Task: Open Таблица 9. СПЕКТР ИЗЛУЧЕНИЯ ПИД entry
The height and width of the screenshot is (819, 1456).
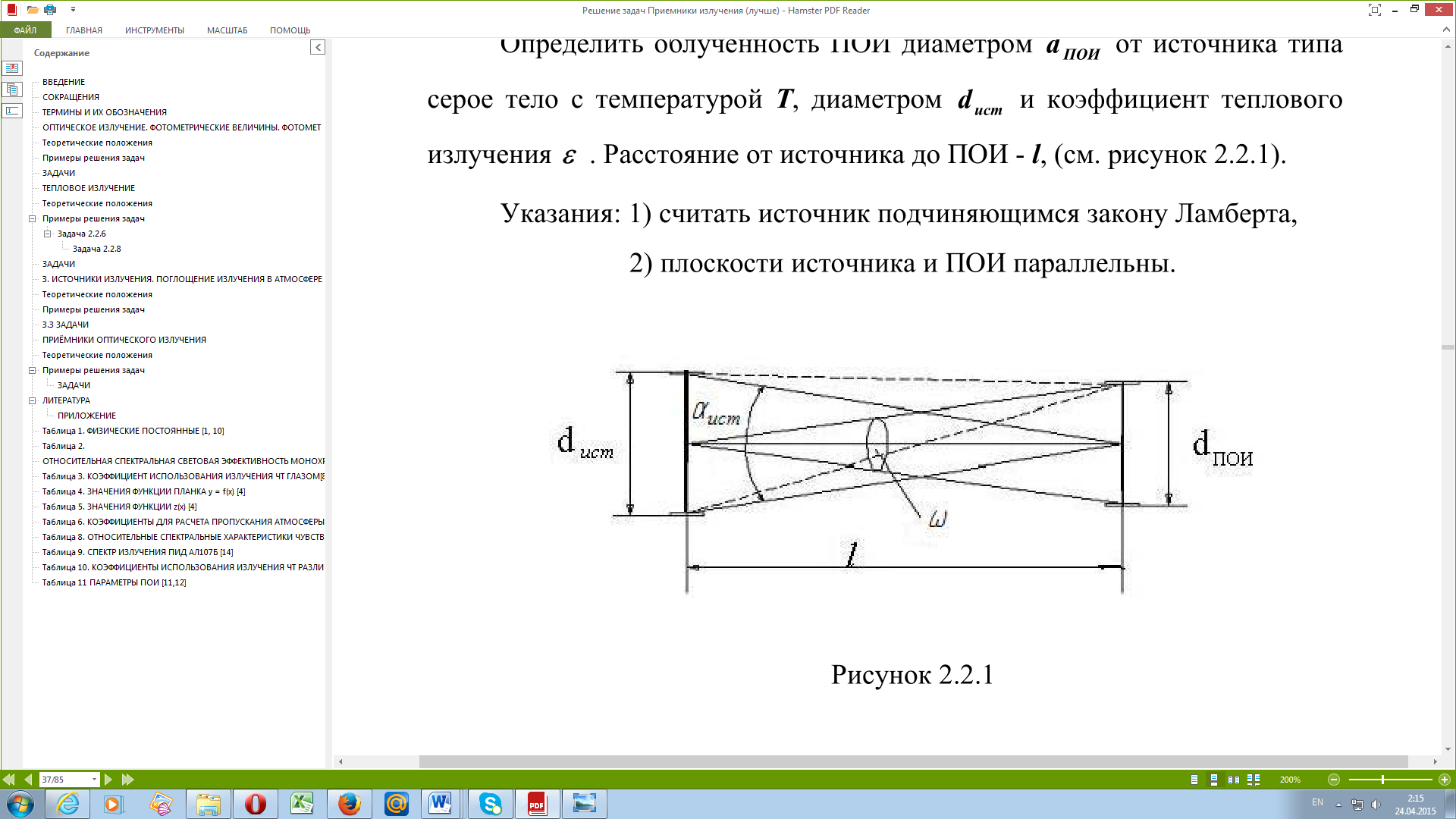Action: tap(138, 552)
